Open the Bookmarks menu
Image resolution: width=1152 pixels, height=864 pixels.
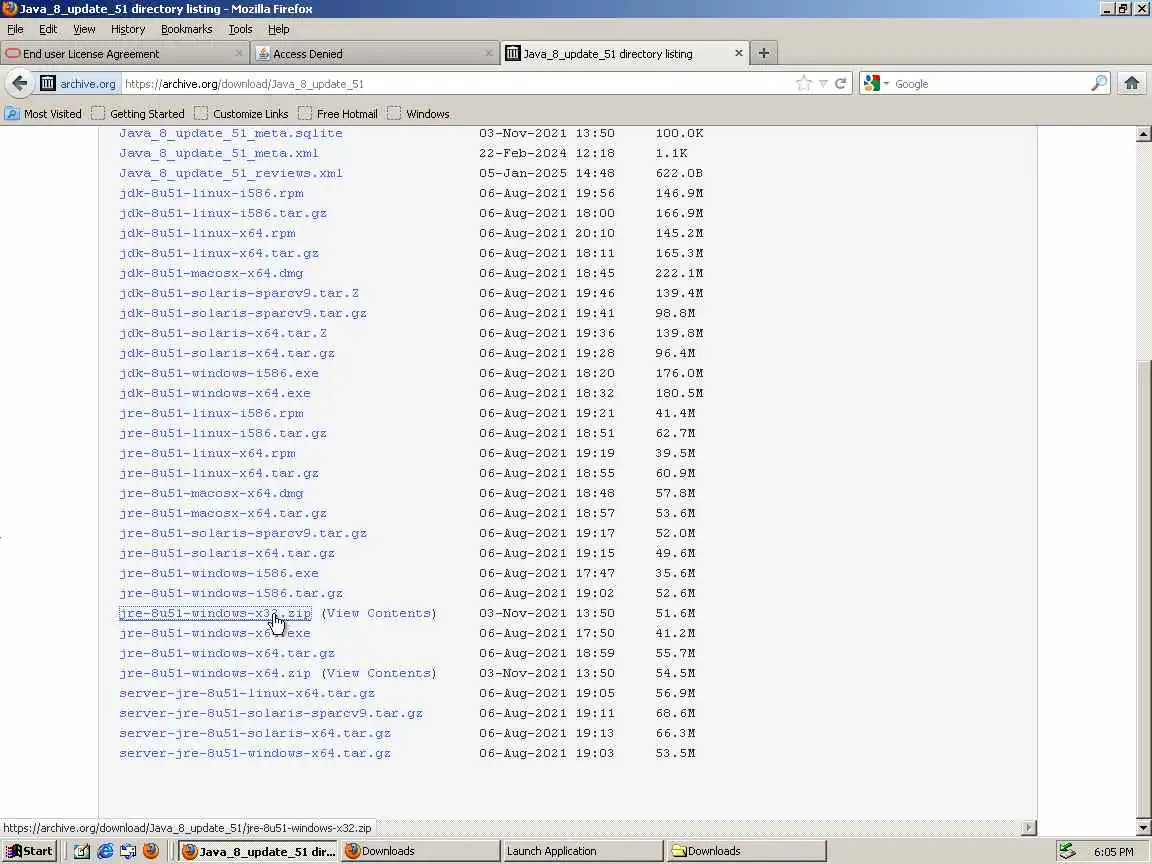[187, 29]
